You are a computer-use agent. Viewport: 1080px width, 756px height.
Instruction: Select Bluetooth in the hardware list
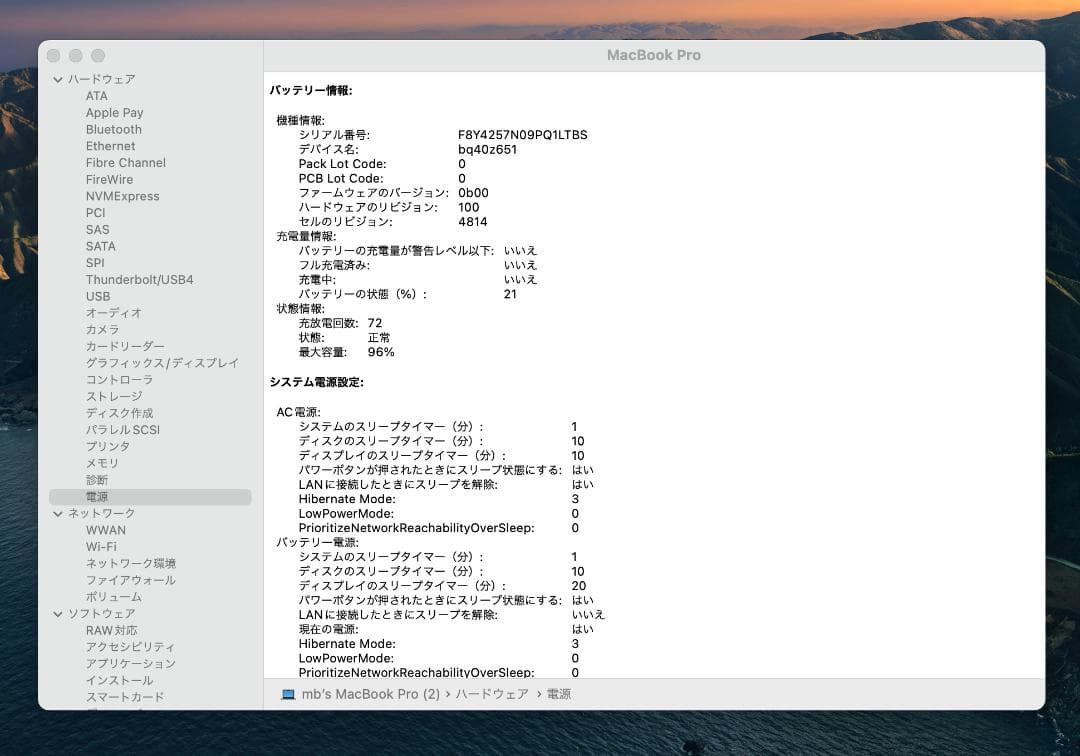pos(113,129)
